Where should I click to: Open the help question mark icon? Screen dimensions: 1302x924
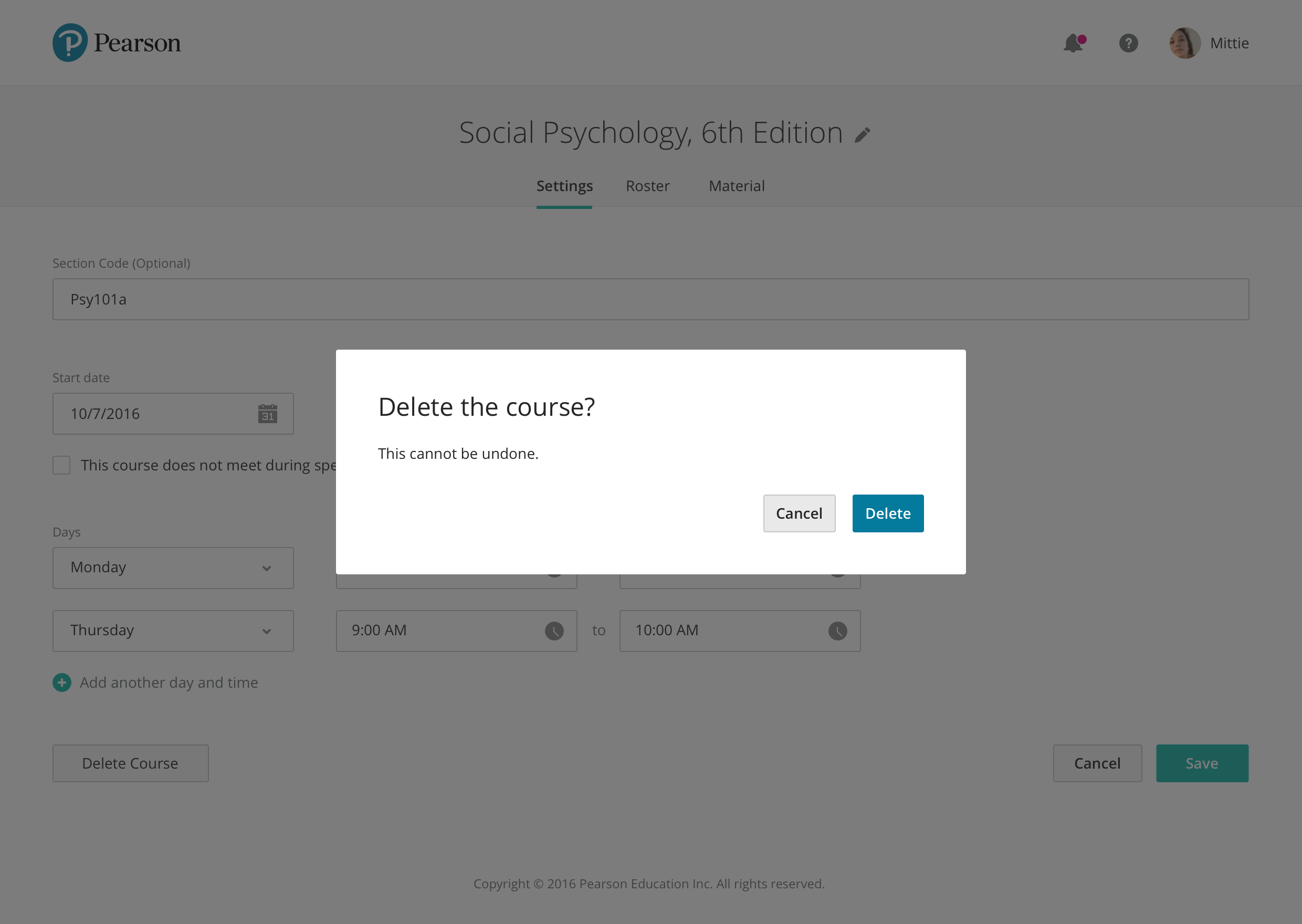point(1129,43)
